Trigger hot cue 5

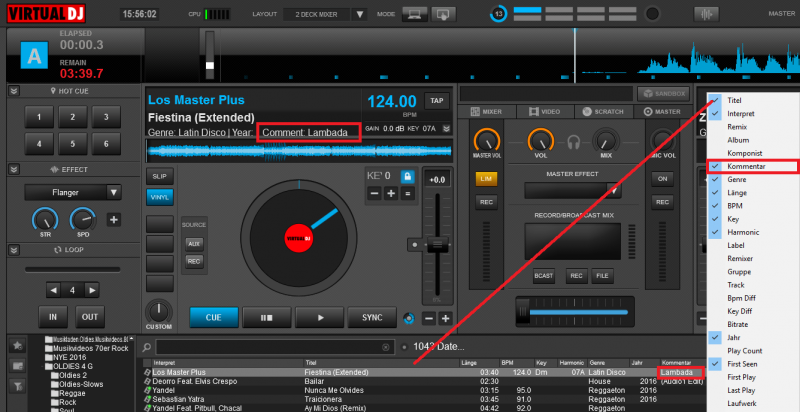[72, 144]
